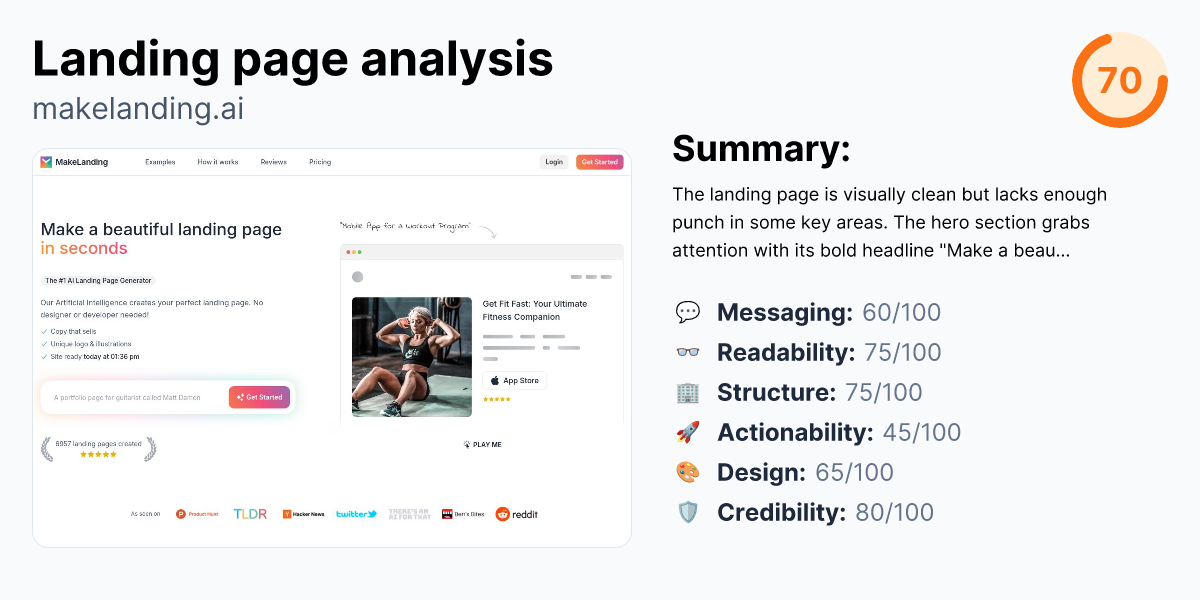
Task: Click the MakeLanding logo icon
Action: [x=46, y=161]
